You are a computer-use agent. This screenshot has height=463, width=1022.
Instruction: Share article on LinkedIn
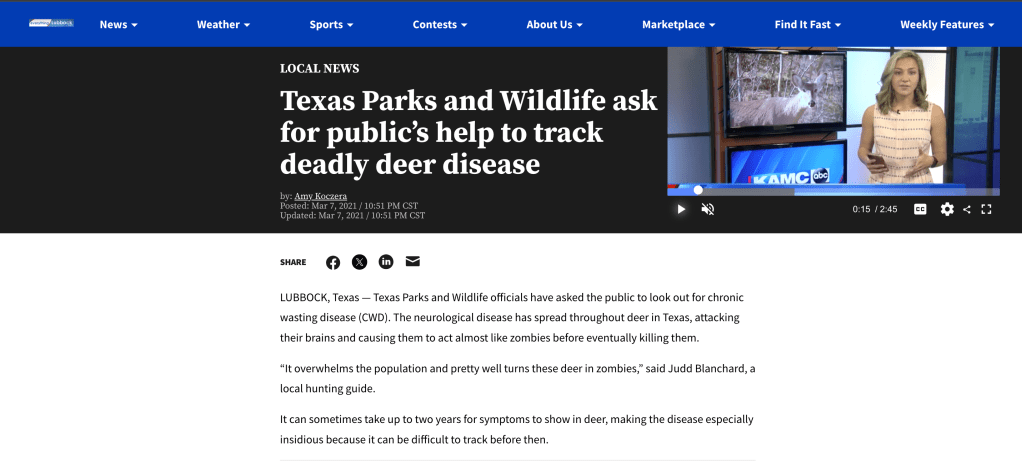point(386,262)
